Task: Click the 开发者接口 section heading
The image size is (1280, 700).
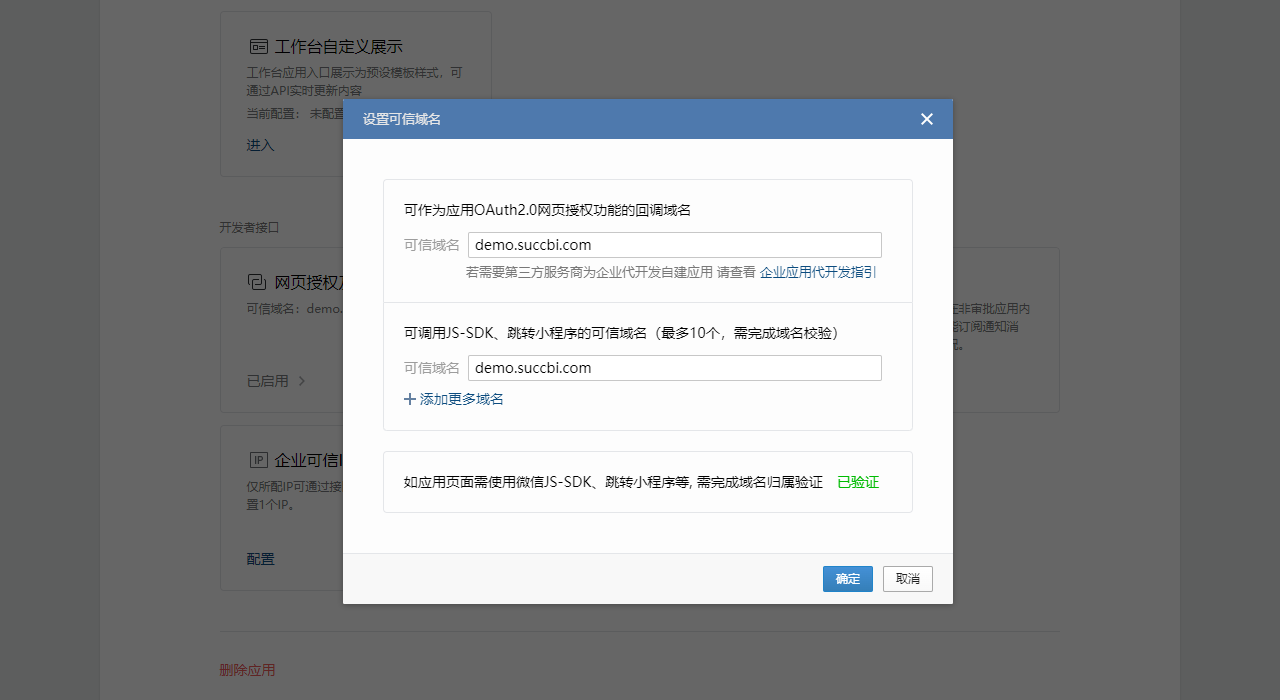Action: click(x=249, y=227)
